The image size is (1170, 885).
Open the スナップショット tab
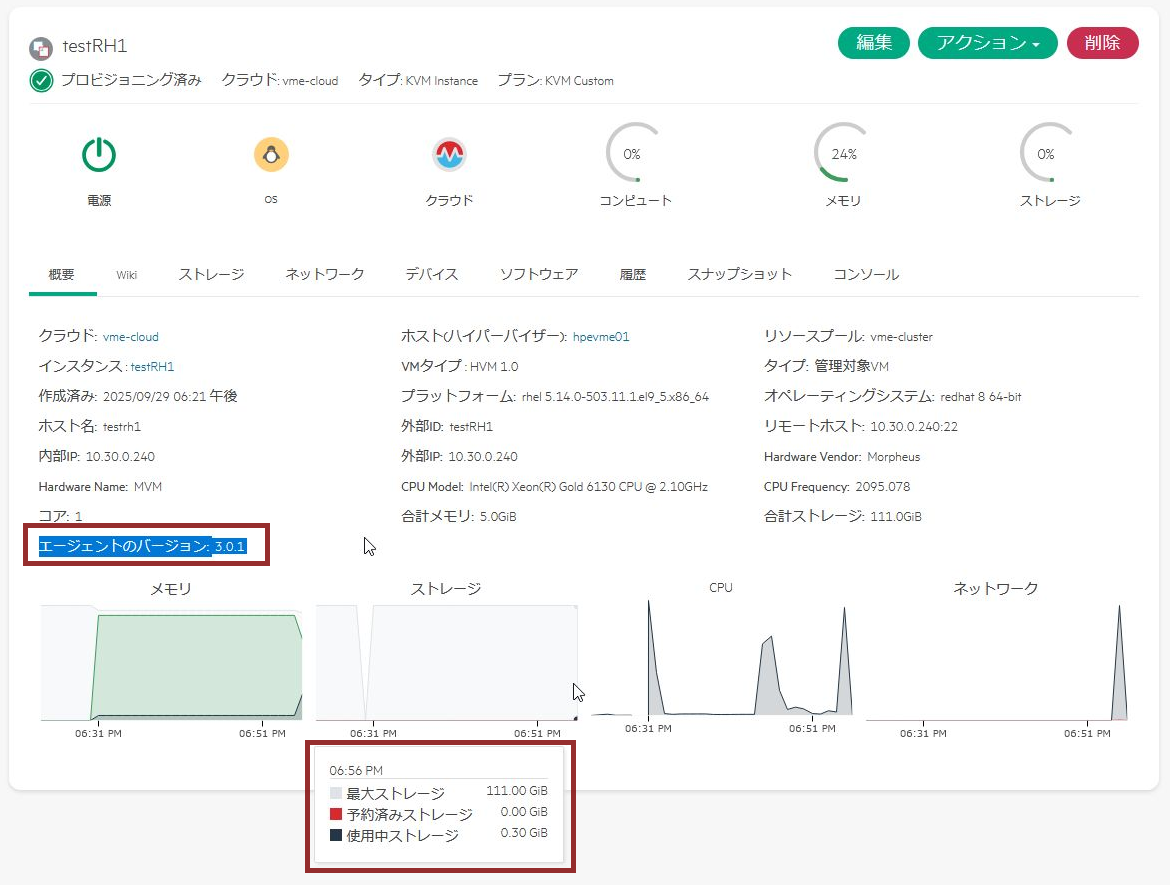coord(739,274)
